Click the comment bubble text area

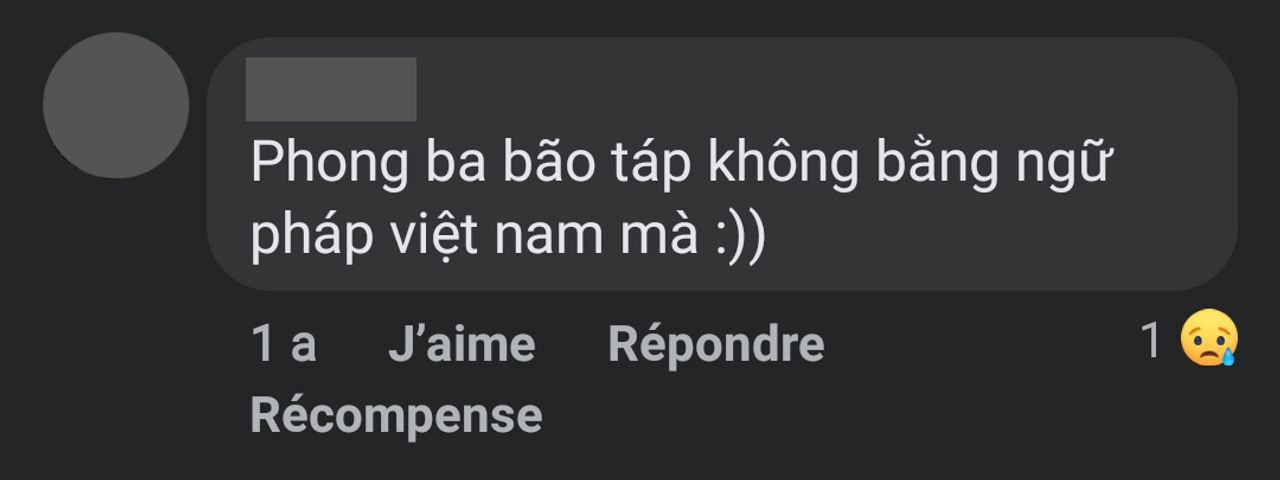pyautogui.click(x=722, y=164)
